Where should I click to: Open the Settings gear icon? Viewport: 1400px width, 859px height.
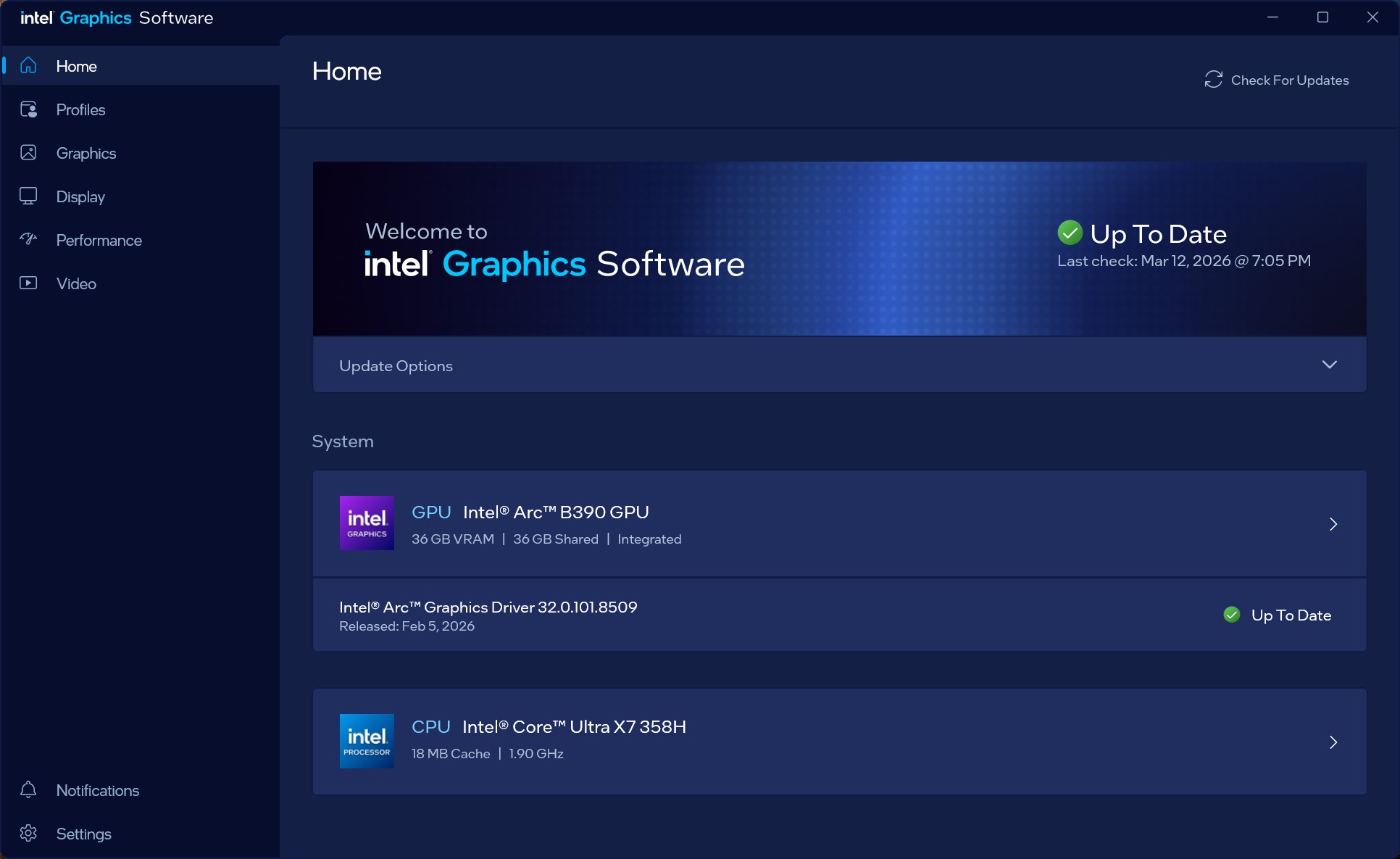[x=28, y=833]
